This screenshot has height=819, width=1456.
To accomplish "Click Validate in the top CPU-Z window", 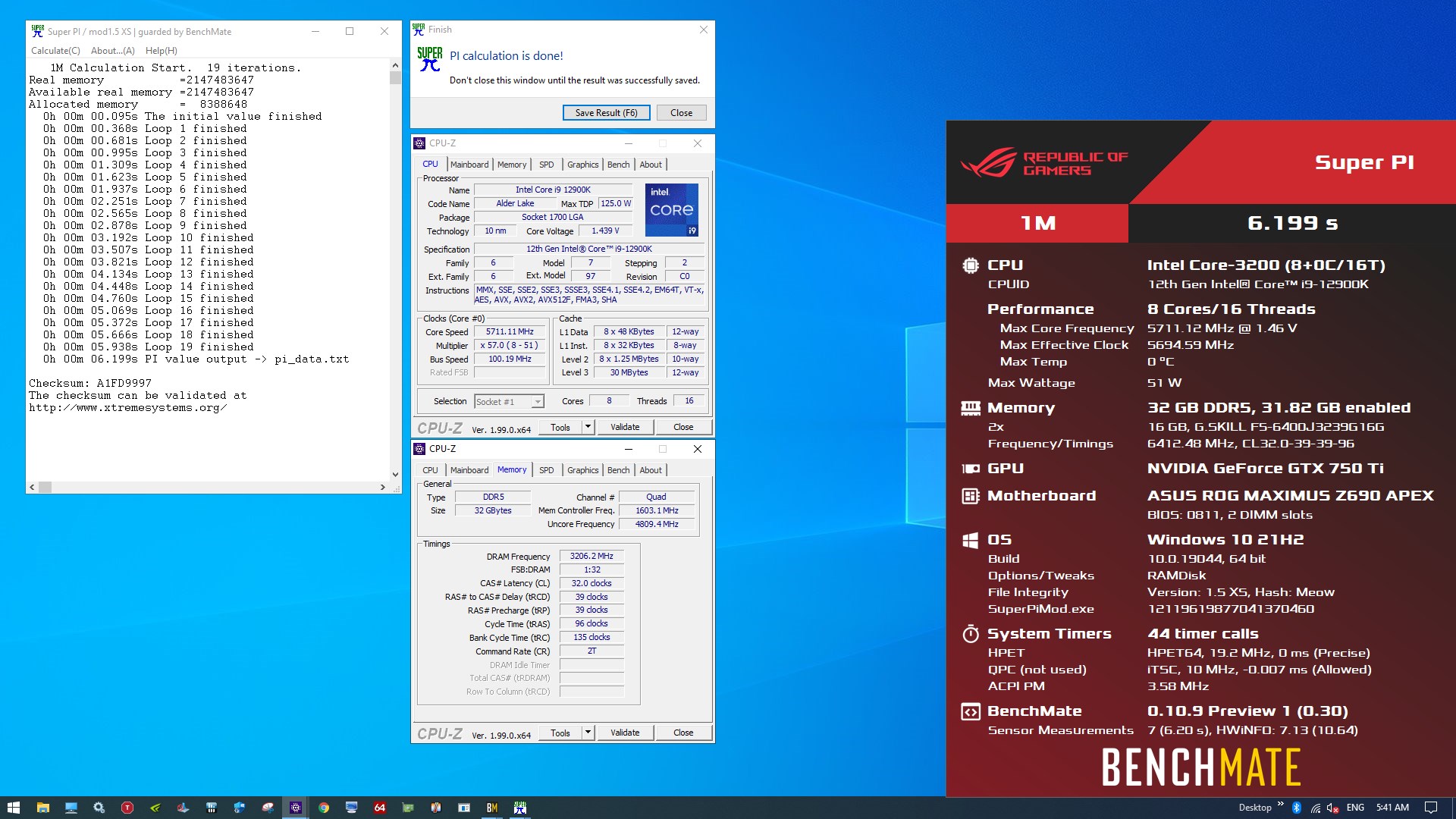I will click(625, 427).
